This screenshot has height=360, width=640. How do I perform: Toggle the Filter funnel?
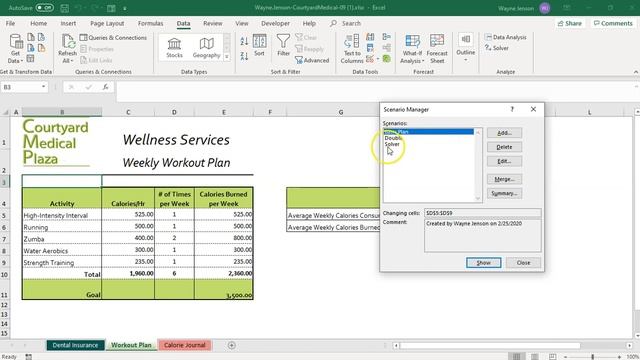click(283, 45)
